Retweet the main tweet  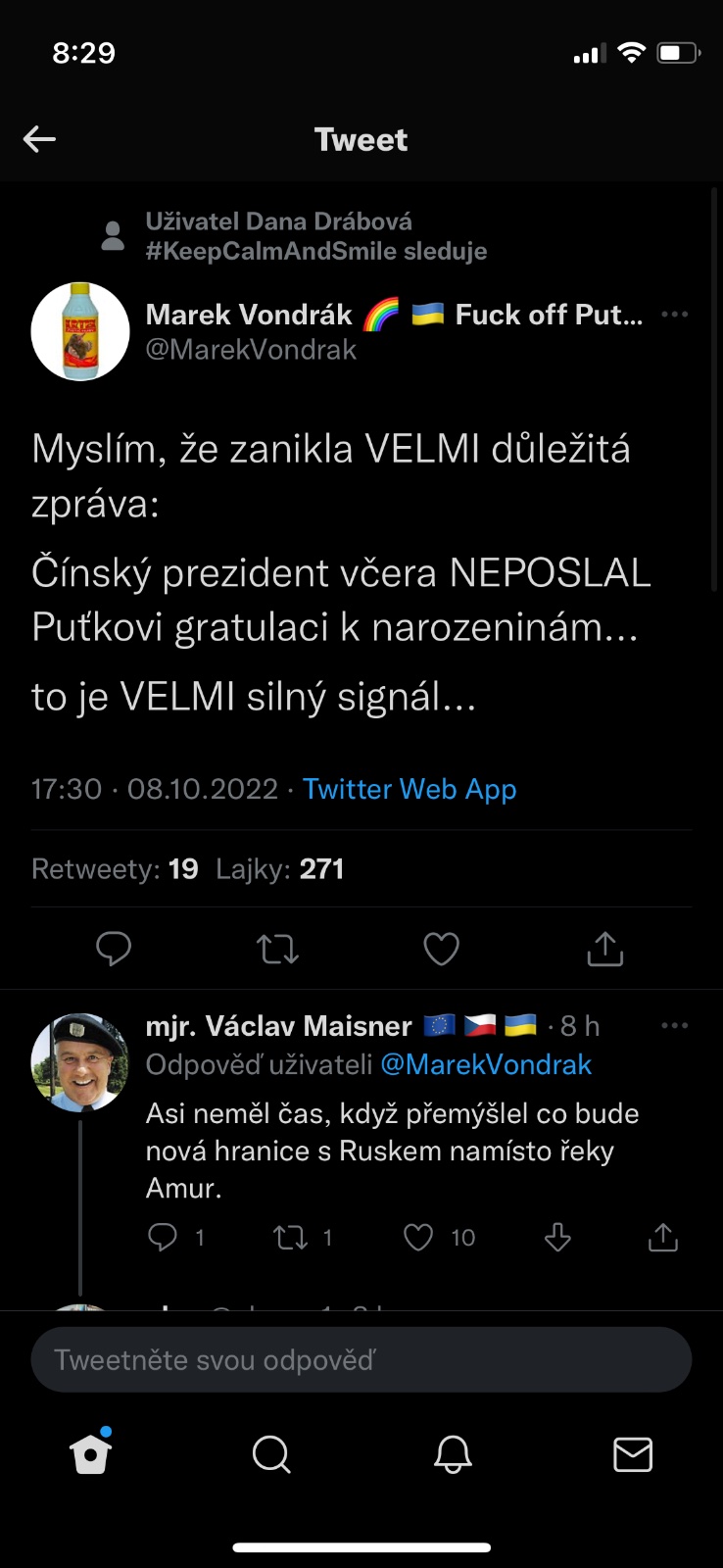pyautogui.click(x=277, y=949)
